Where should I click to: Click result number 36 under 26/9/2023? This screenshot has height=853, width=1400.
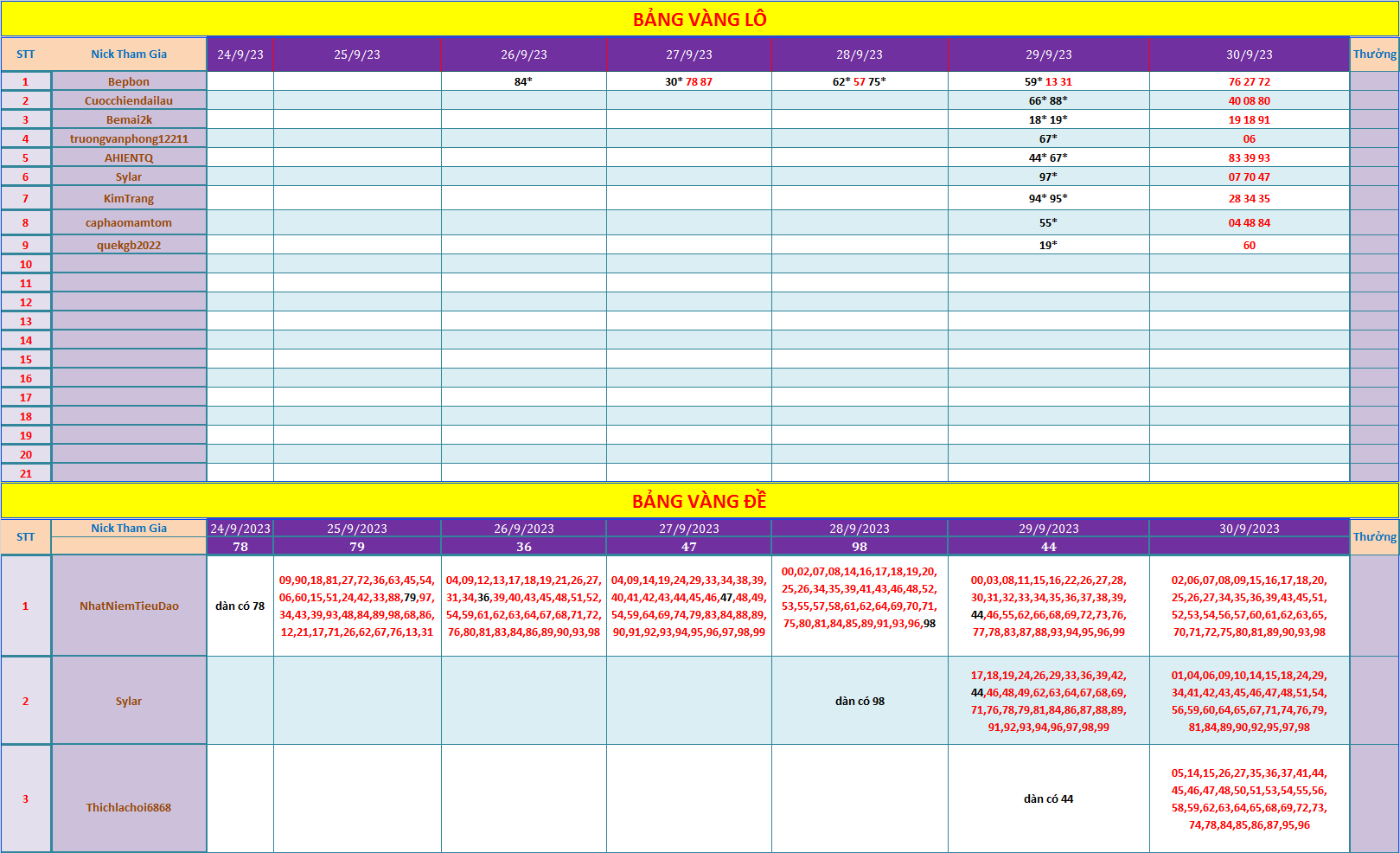coord(524,547)
